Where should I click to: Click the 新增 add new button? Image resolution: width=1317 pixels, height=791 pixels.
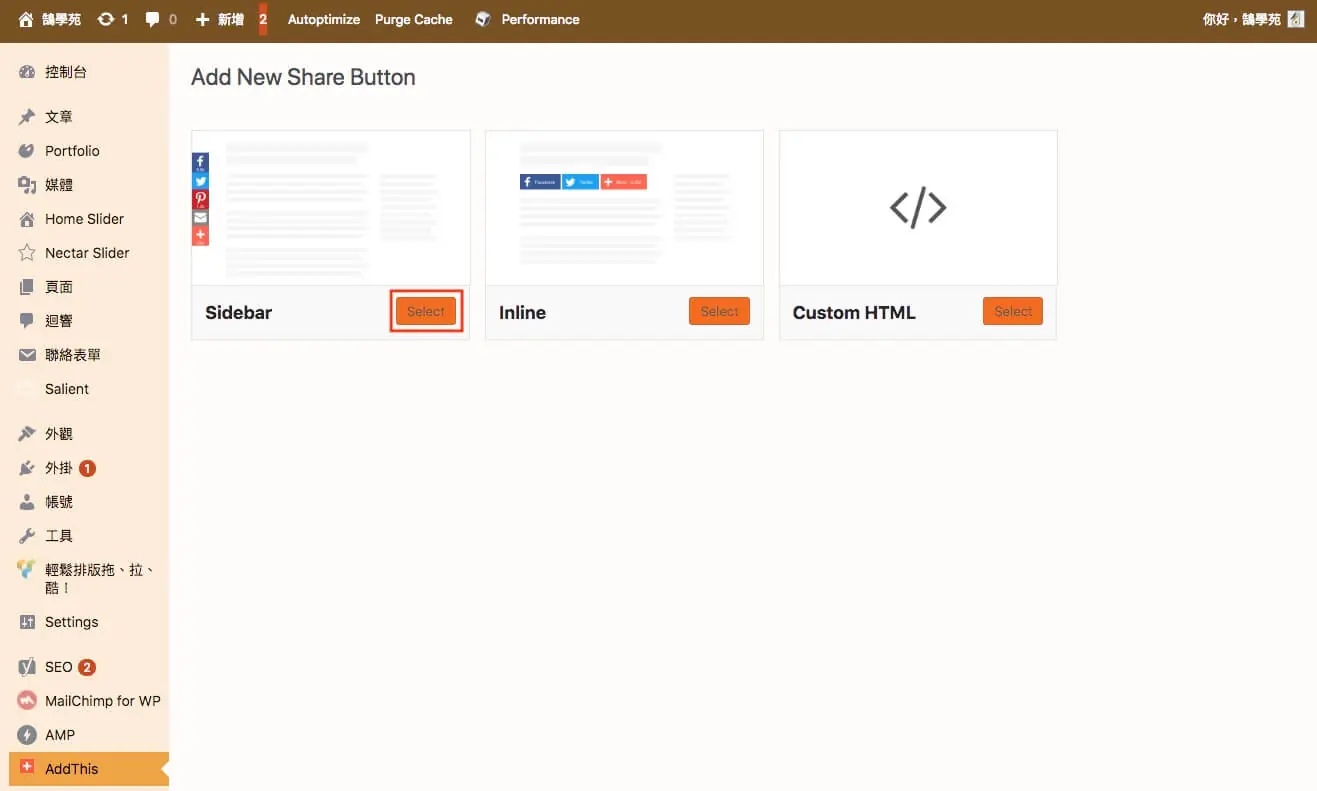click(x=220, y=19)
